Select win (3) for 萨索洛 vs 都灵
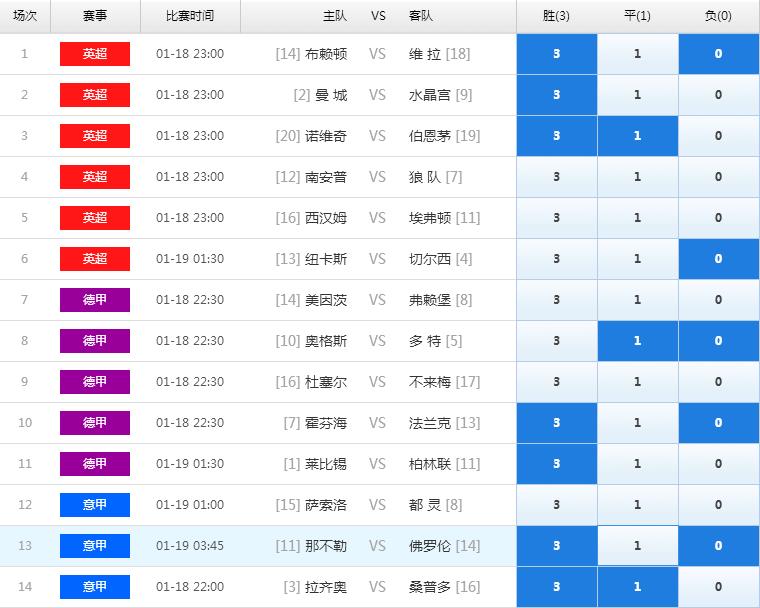 coord(556,504)
